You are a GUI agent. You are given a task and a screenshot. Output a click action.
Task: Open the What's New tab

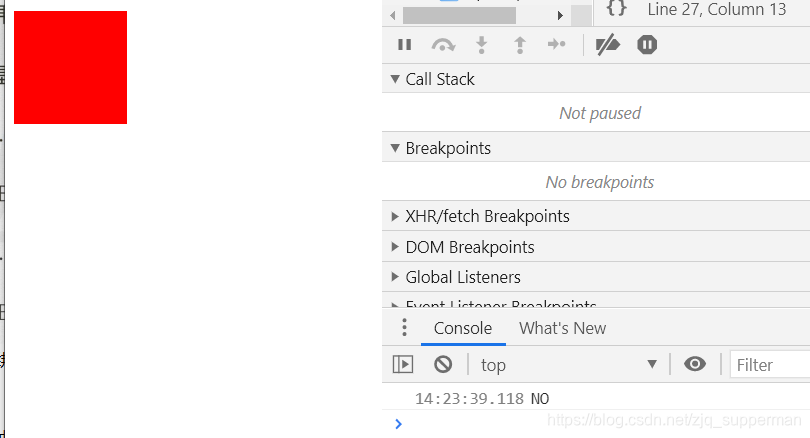[x=563, y=328]
